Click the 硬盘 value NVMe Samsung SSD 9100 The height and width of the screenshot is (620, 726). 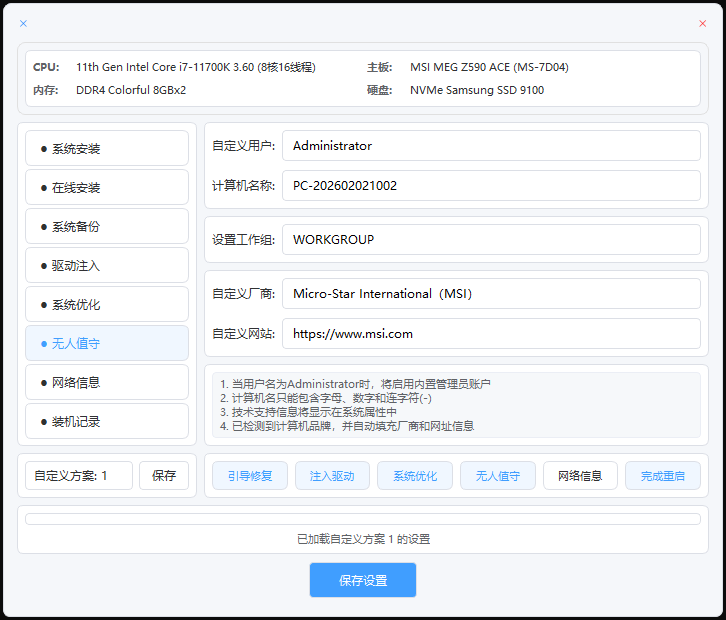(x=477, y=90)
